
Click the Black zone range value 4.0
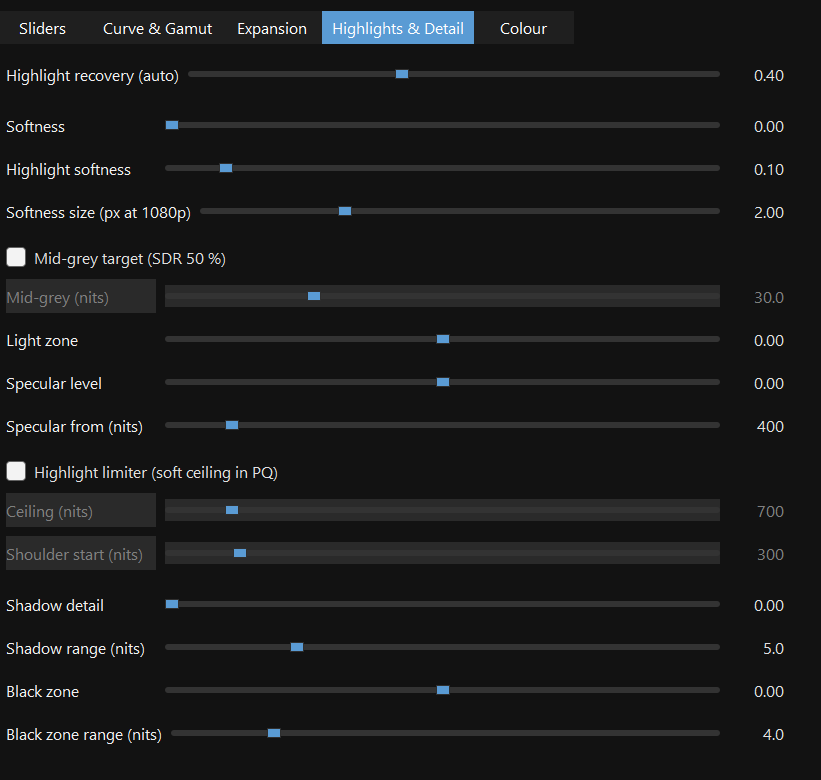tap(773, 734)
